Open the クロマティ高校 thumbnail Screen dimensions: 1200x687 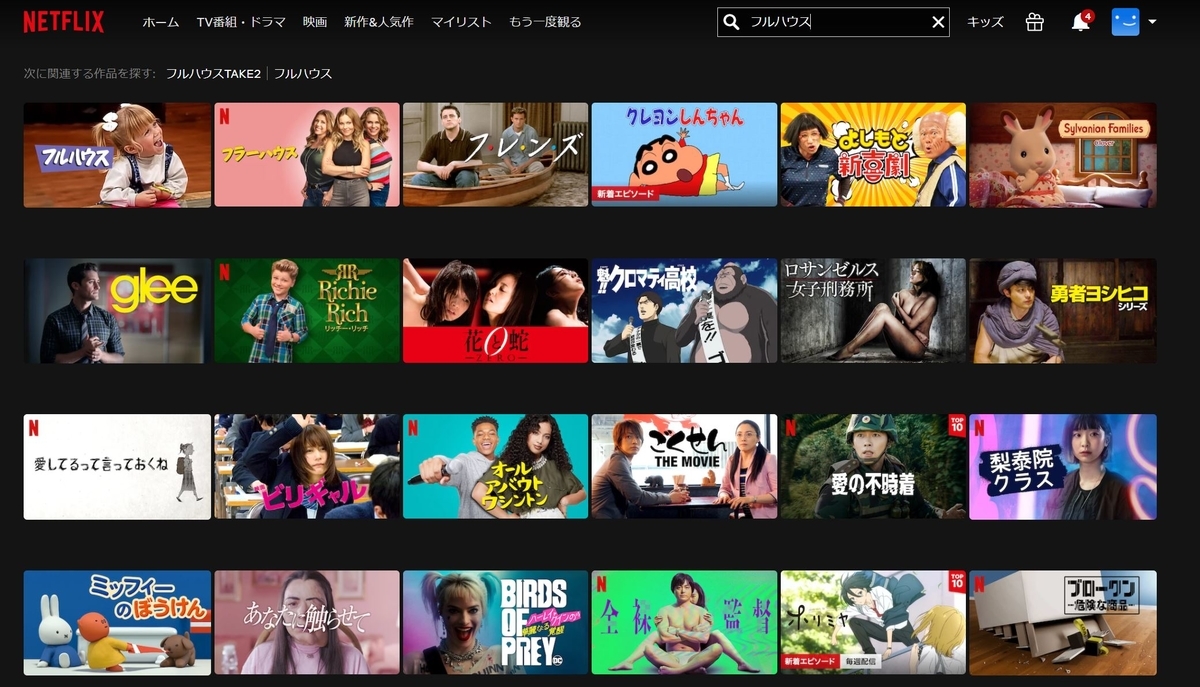point(684,311)
